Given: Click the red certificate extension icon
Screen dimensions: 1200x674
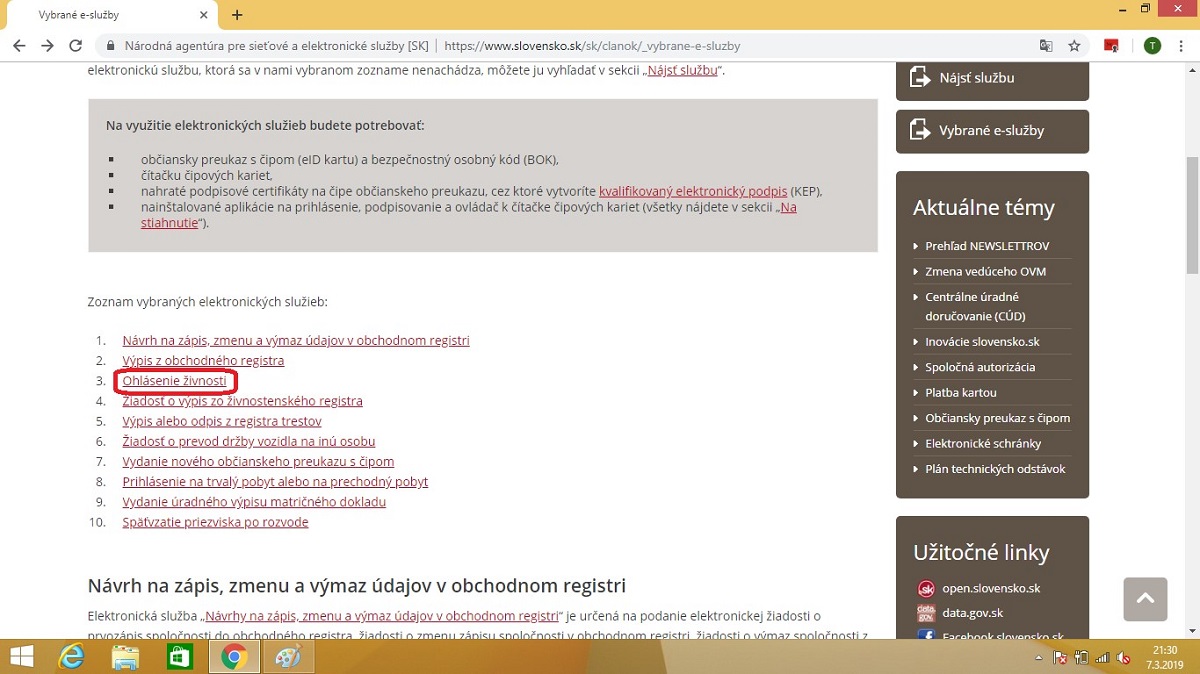Looking at the screenshot, I should tap(1111, 46).
